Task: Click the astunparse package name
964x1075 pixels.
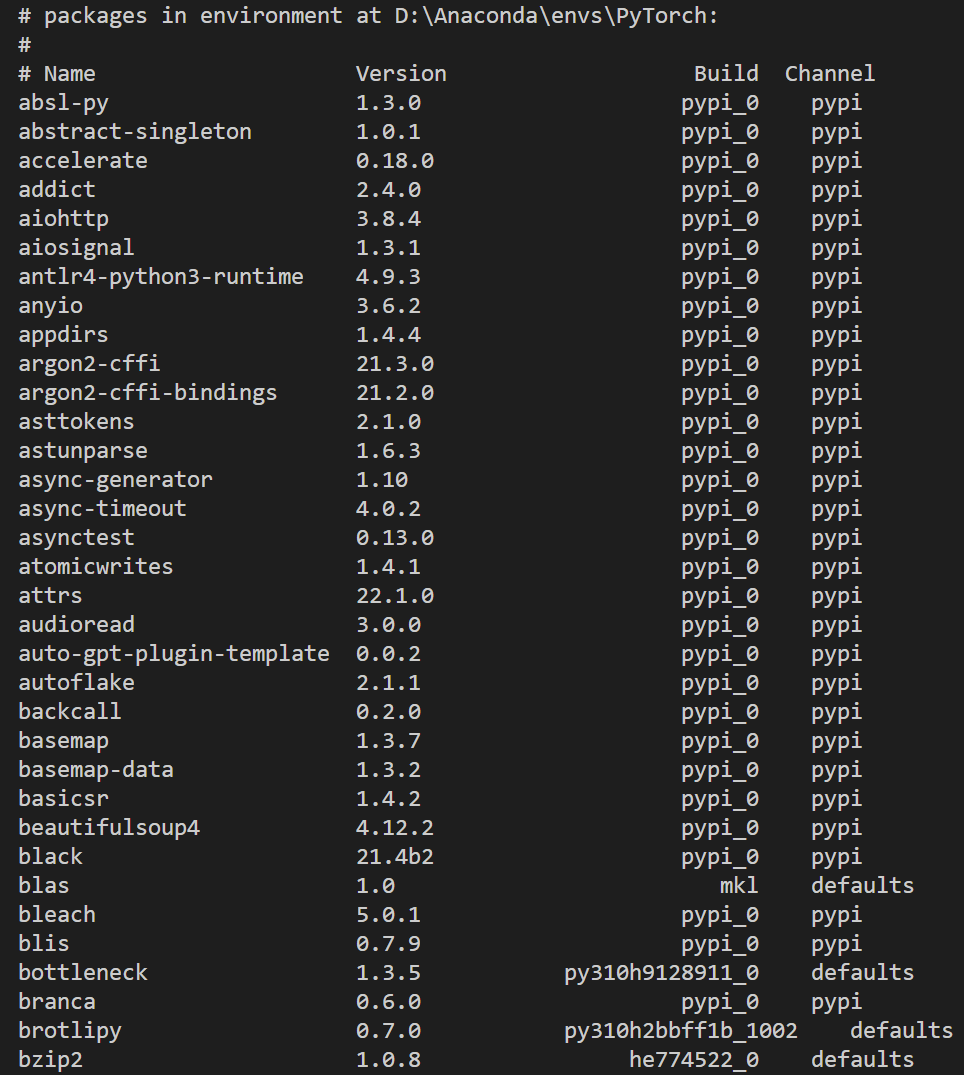Action: 83,450
